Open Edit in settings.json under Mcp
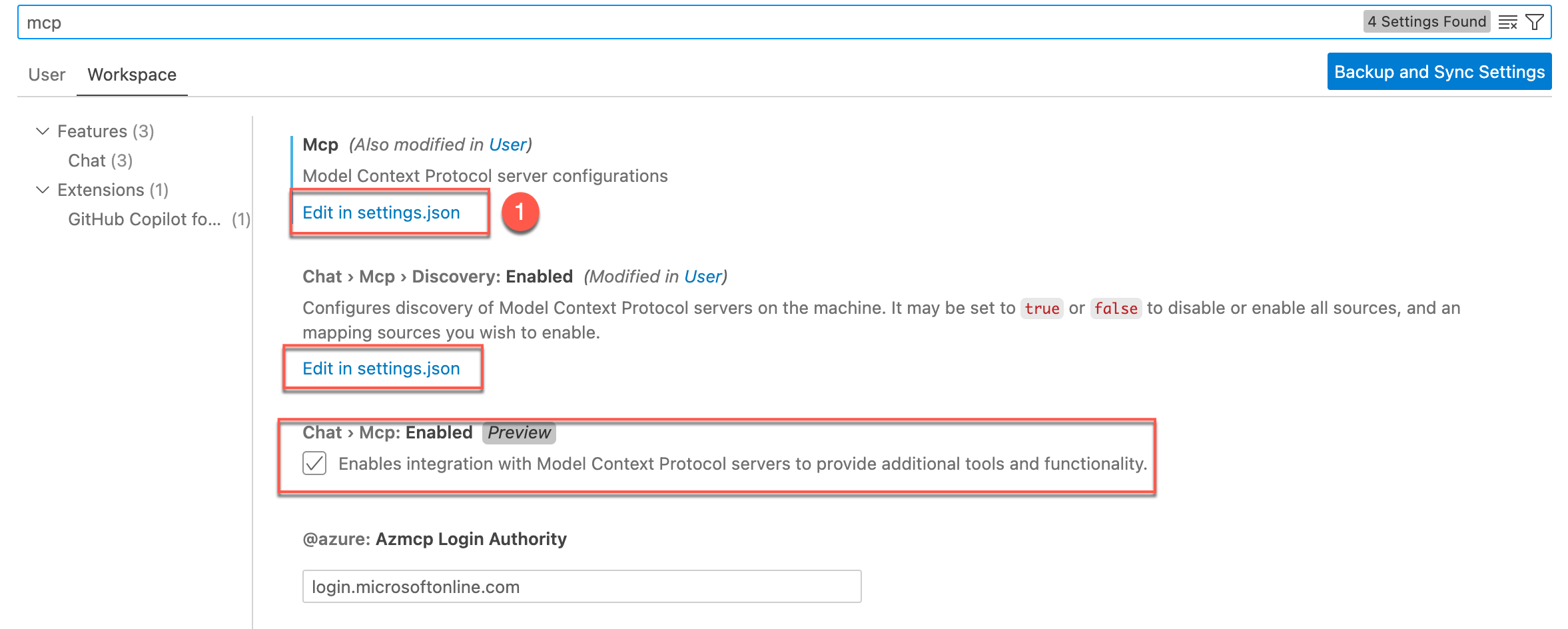The height and width of the screenshot is (629, 1568). click(381, 213)
